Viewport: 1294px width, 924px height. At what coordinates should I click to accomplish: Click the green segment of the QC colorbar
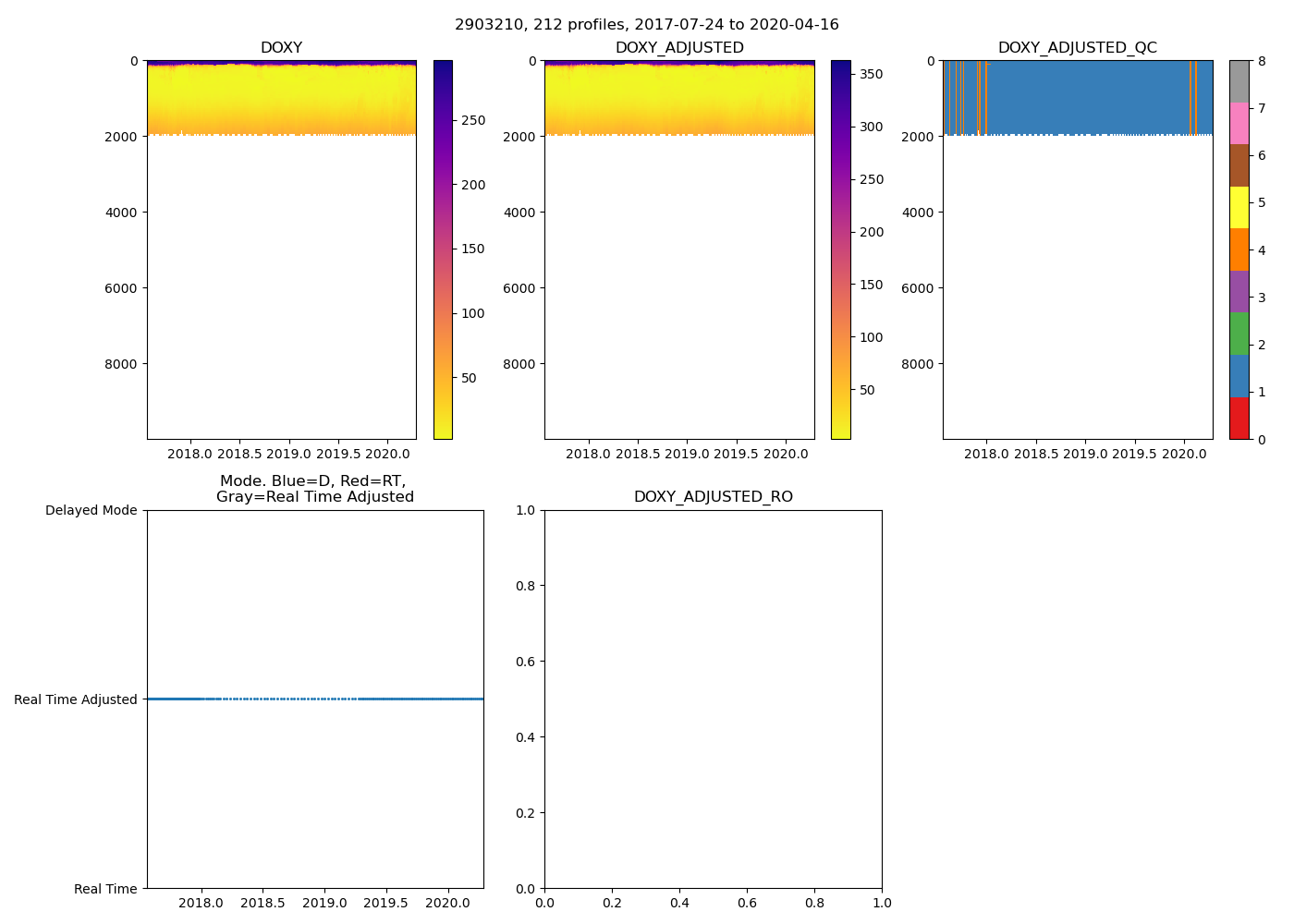[1239, 334]
